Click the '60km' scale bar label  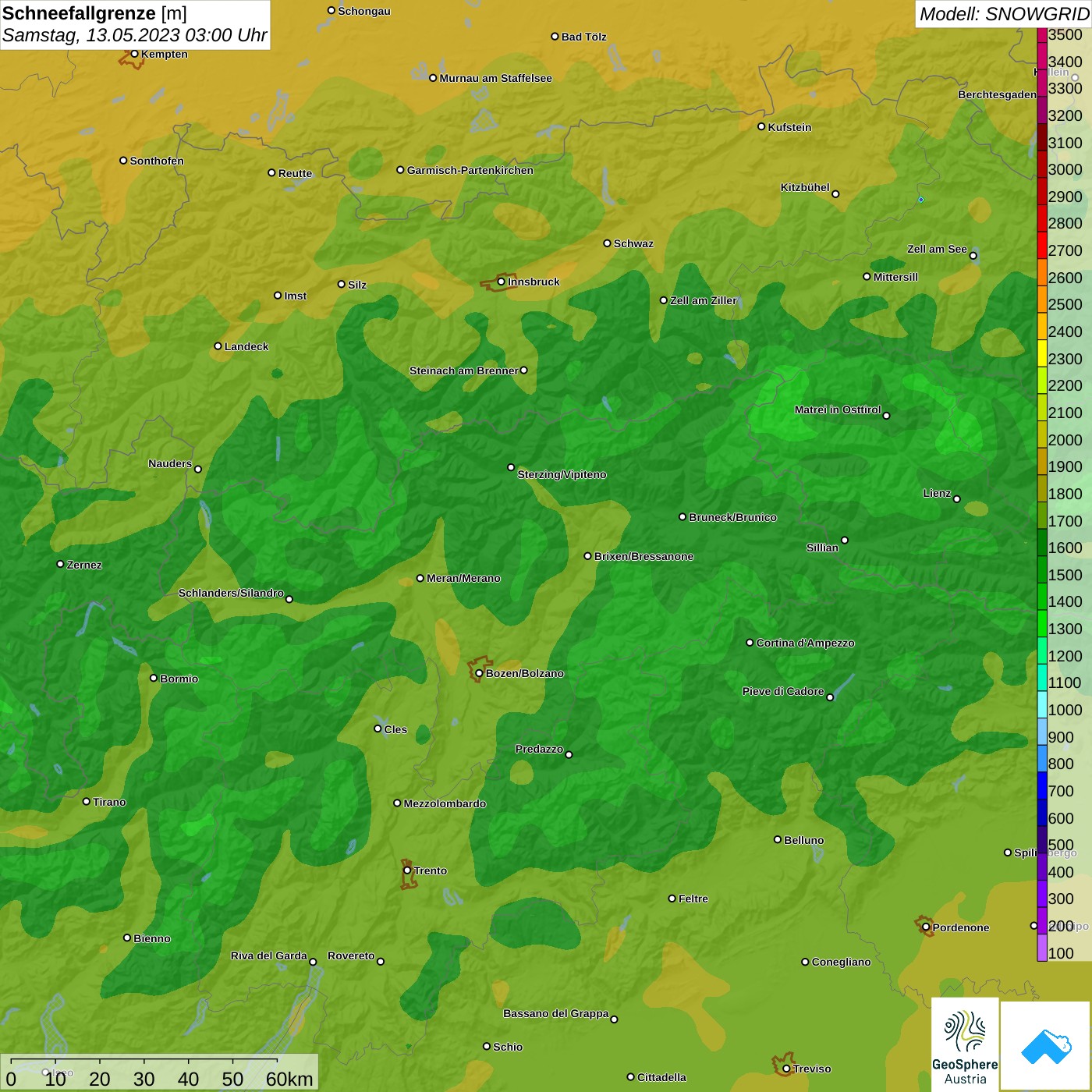coord(289,1079)
